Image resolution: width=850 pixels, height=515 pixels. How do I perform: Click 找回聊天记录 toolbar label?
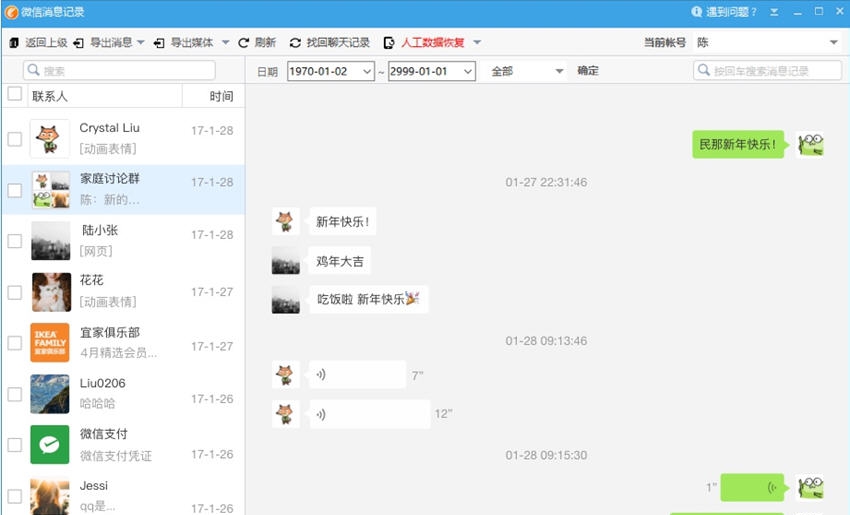(x=338, y=43)
